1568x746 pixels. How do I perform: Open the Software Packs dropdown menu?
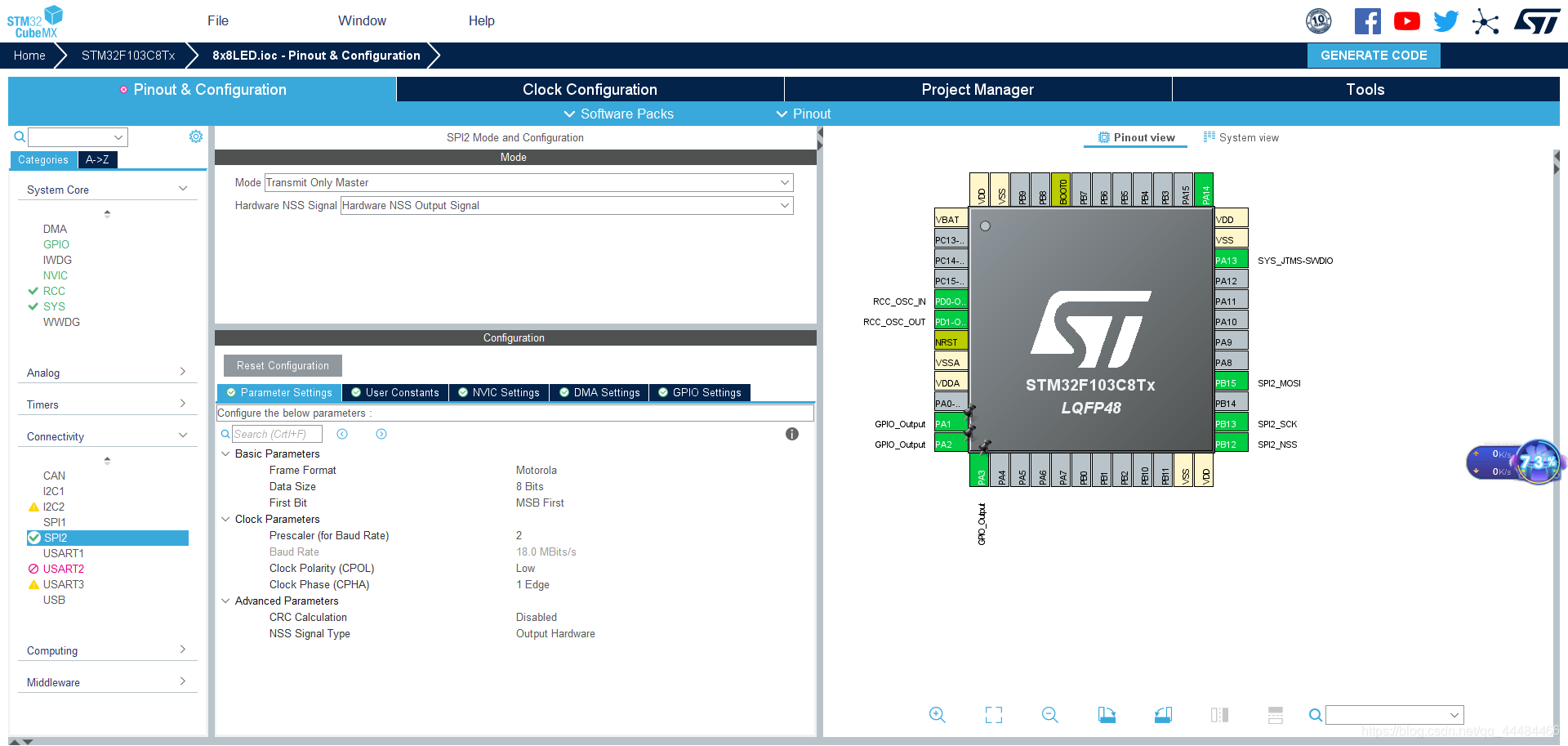(x=619, y=114)
